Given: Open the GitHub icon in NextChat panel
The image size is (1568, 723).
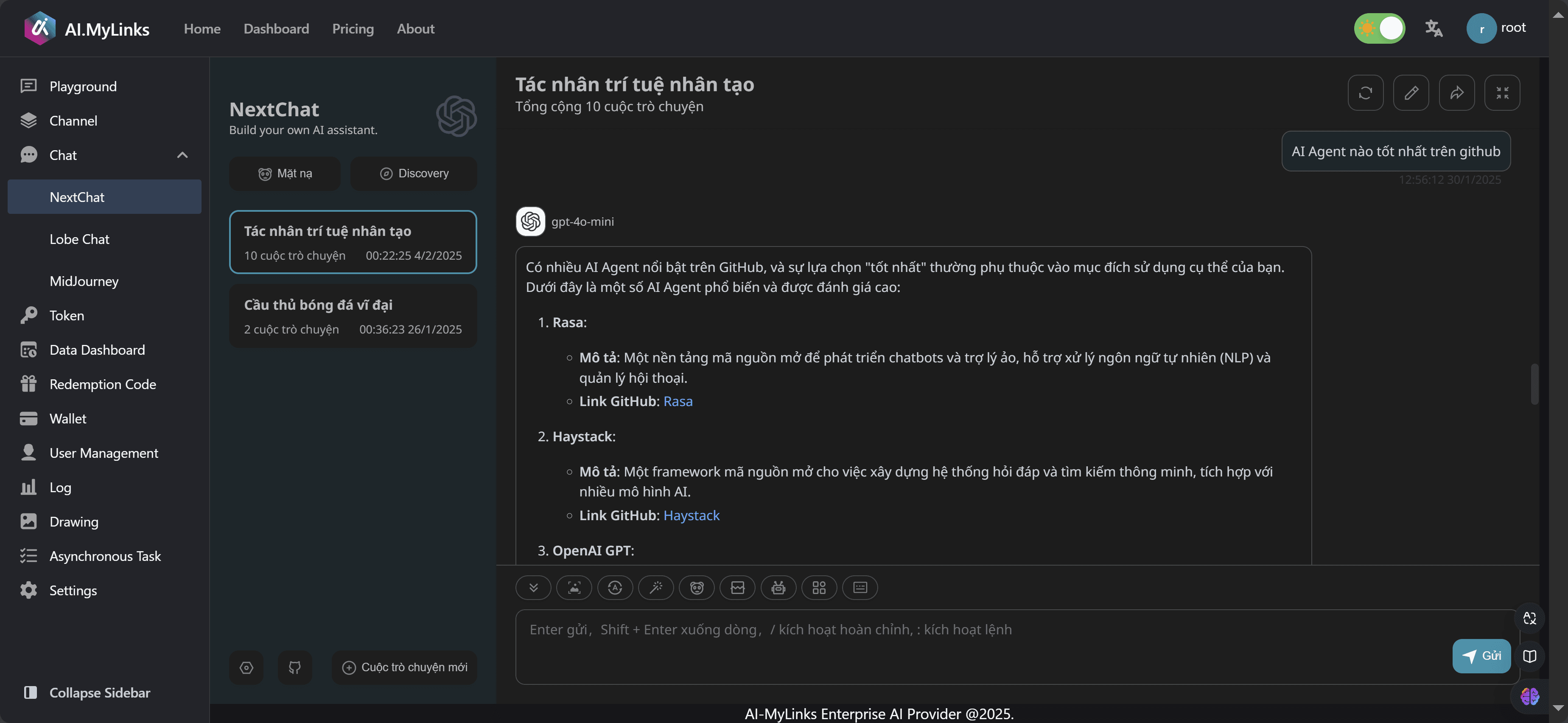Looking at the screenshot, I should click(294, 667).
